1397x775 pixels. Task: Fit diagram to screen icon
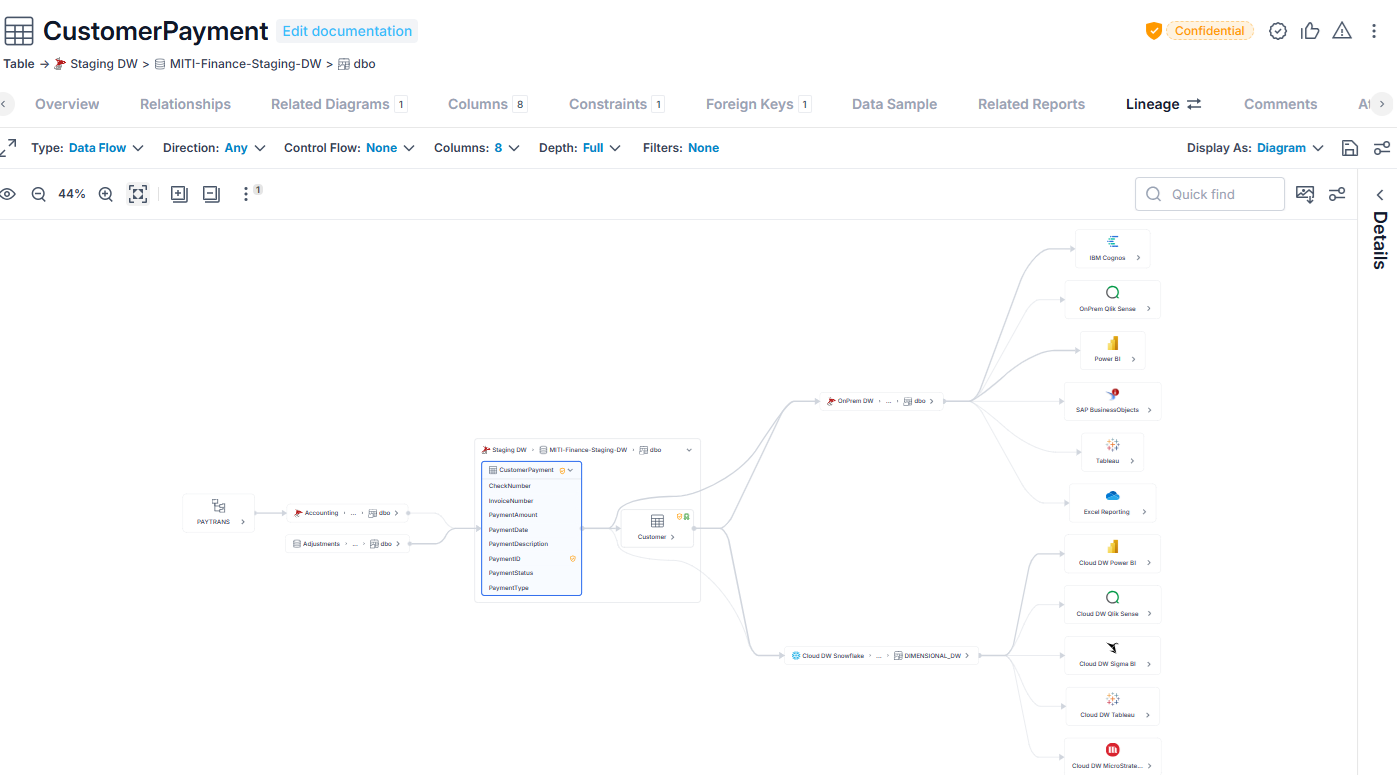pos(138,194)
